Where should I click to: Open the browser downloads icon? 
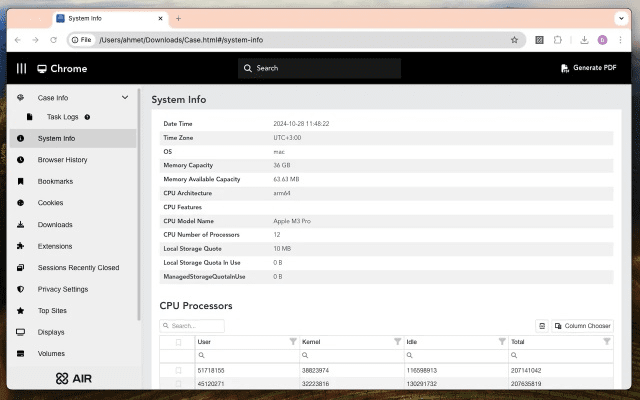(584, 40)
